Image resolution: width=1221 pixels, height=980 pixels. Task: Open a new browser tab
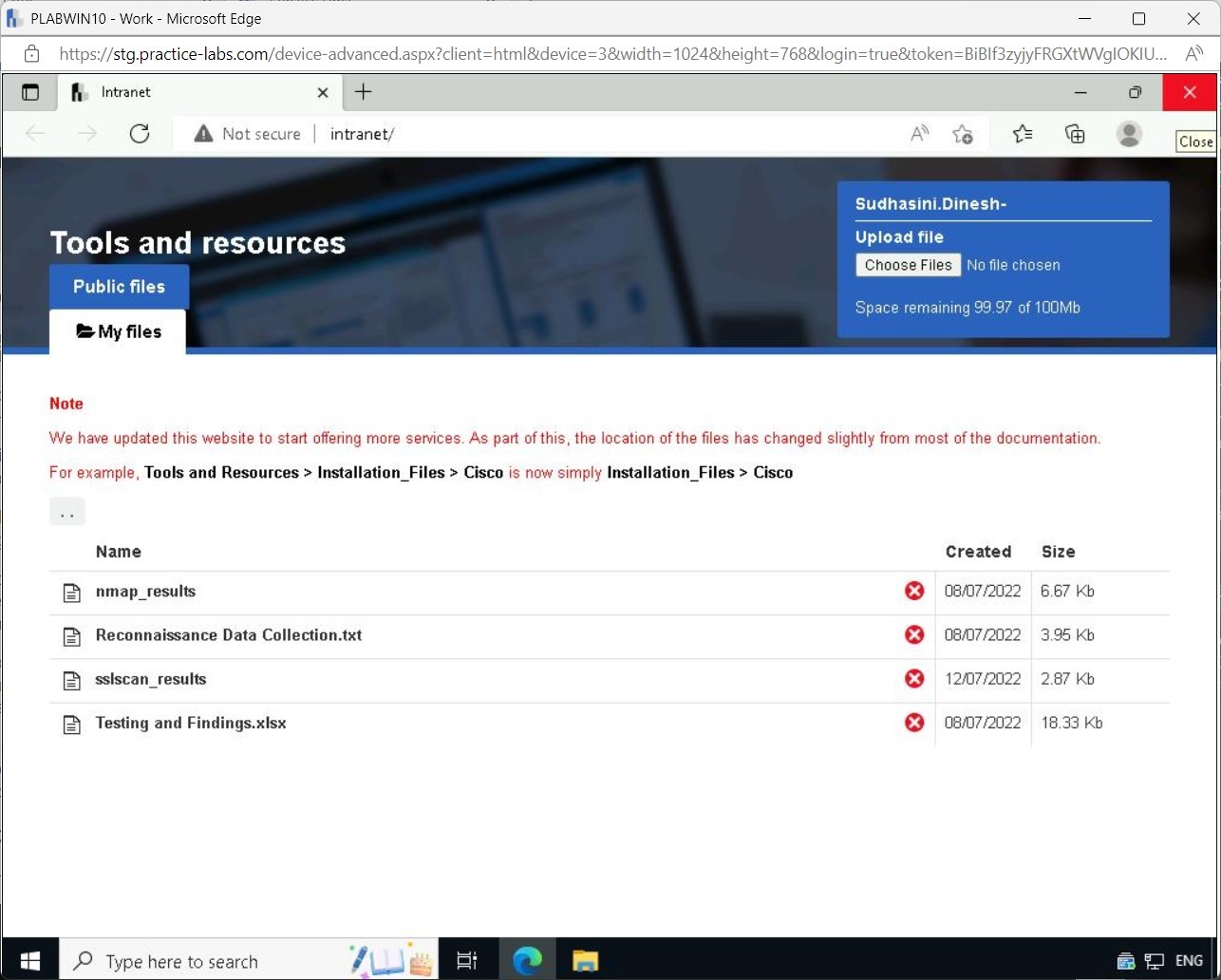pos(363,92)
